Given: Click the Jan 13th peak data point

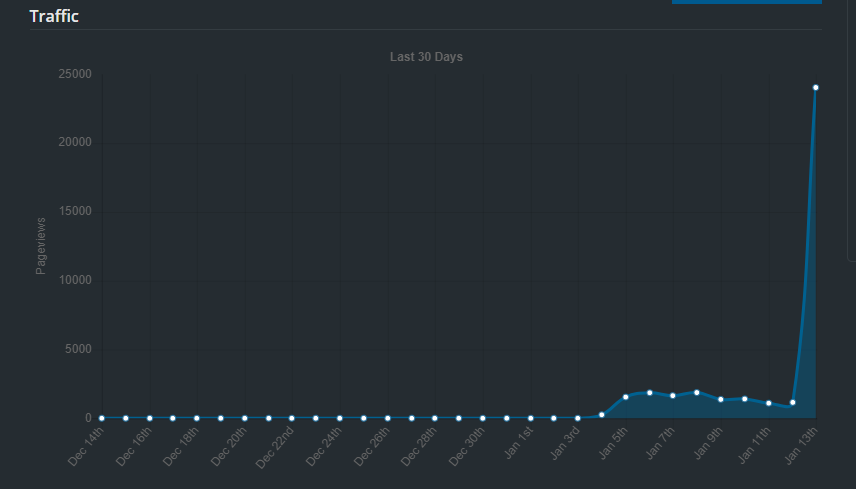Looking at the screenshot, I should pos(816,88).
